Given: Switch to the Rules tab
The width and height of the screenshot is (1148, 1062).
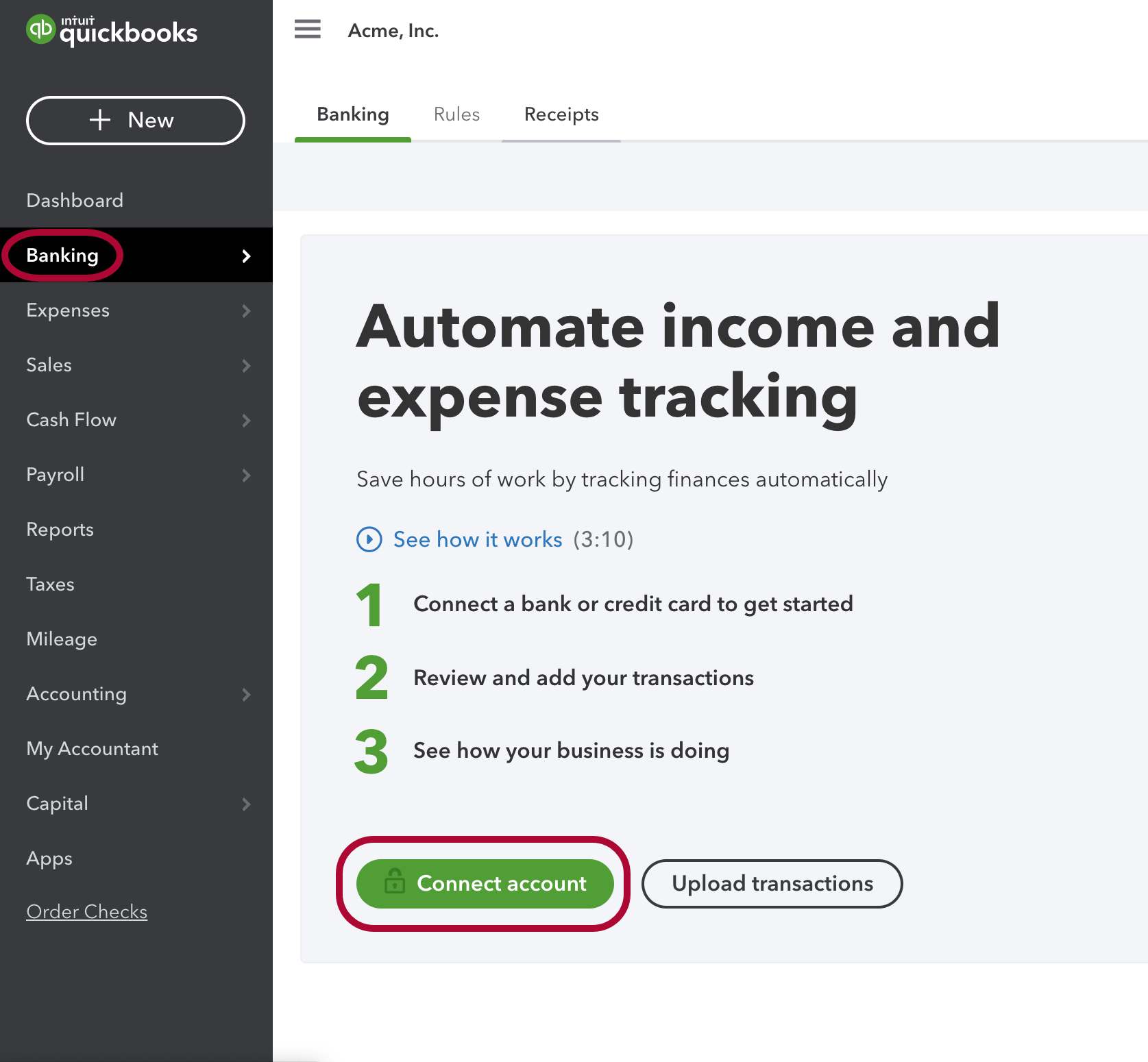Looking at the screenshot, I should point(456,114).
